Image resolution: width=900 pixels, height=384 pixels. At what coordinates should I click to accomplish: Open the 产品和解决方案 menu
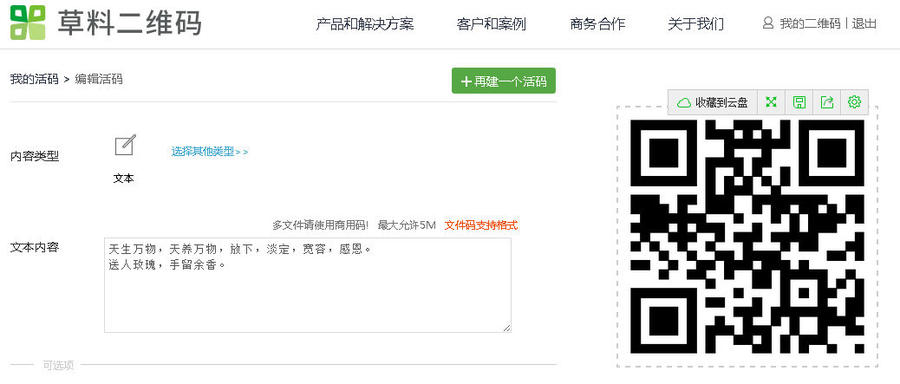point(364,24)
